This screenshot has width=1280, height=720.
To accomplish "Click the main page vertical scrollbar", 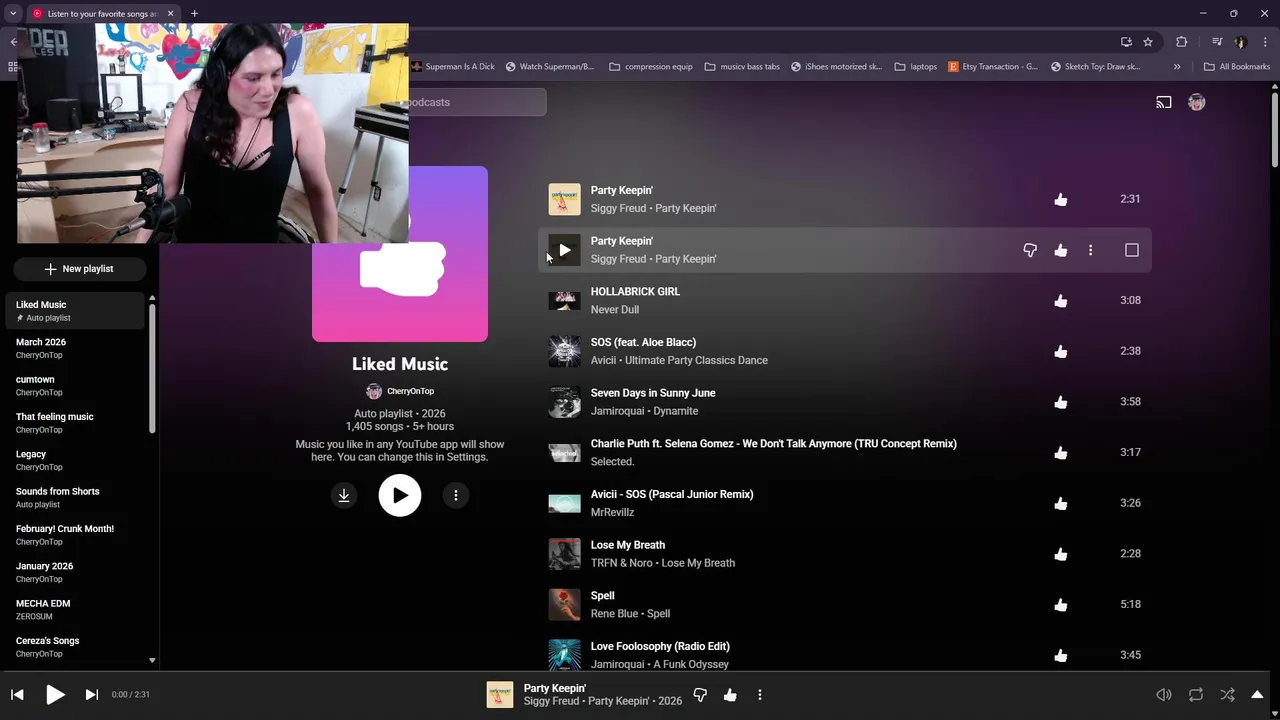I will pos(1275,130).
